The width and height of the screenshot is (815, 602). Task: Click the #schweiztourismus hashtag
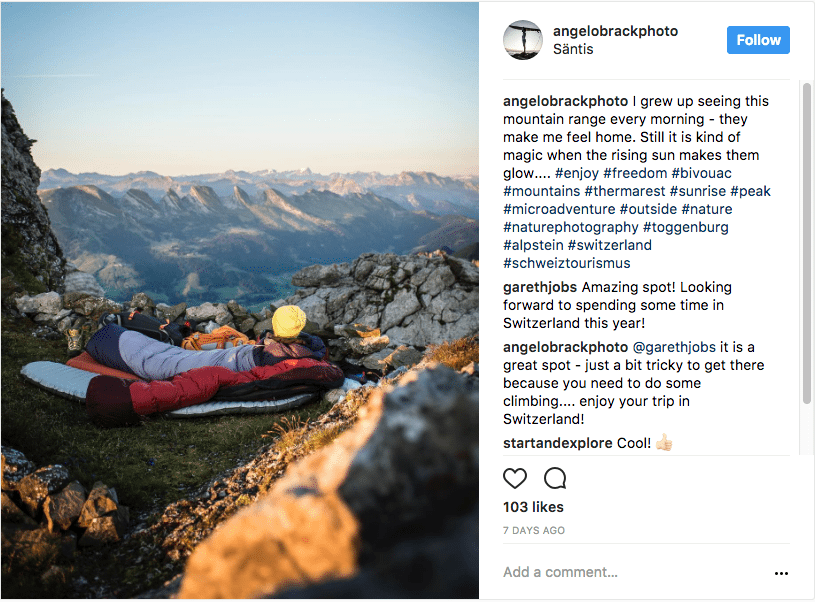click(567, 263)
